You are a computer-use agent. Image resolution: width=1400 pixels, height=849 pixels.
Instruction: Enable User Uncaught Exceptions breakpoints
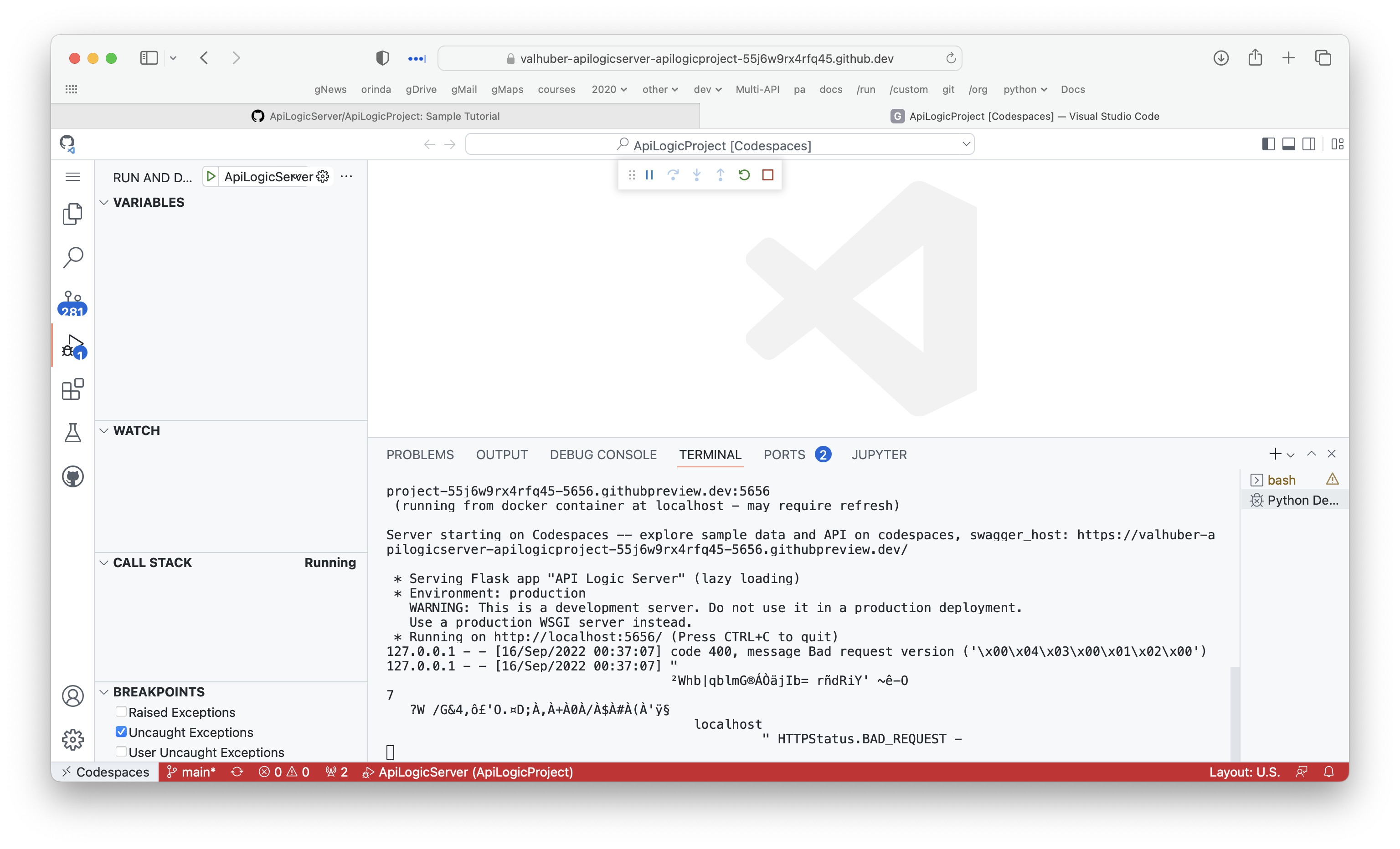point(121,752)
